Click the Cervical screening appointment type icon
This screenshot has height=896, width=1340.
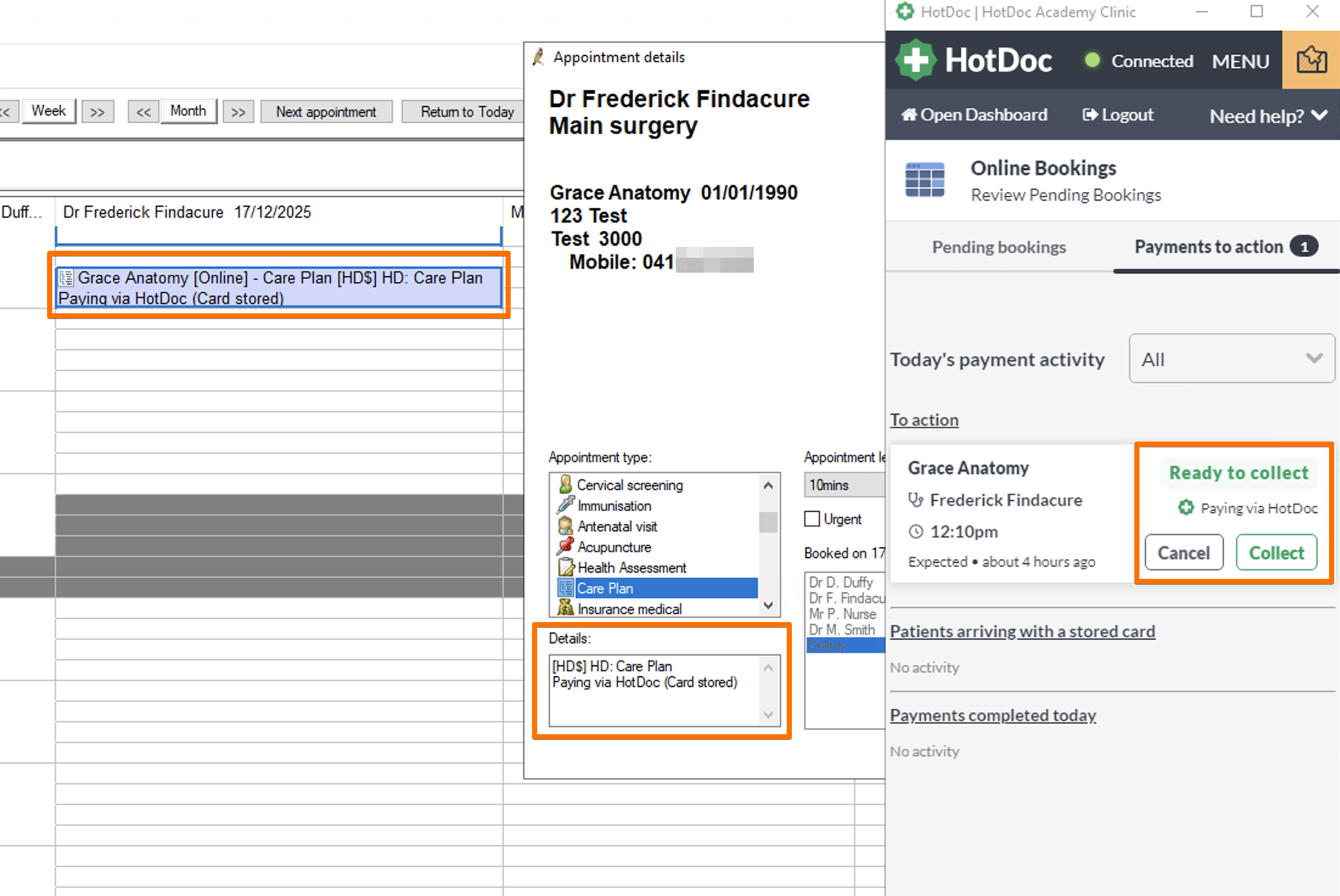click(566, 484)
